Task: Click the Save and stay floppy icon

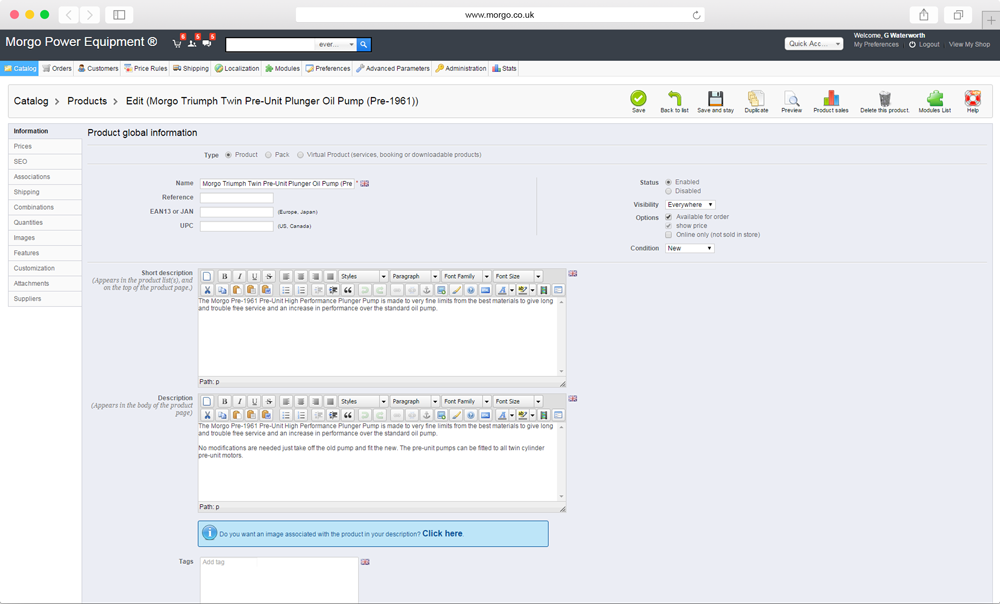Action: point(716,98)
